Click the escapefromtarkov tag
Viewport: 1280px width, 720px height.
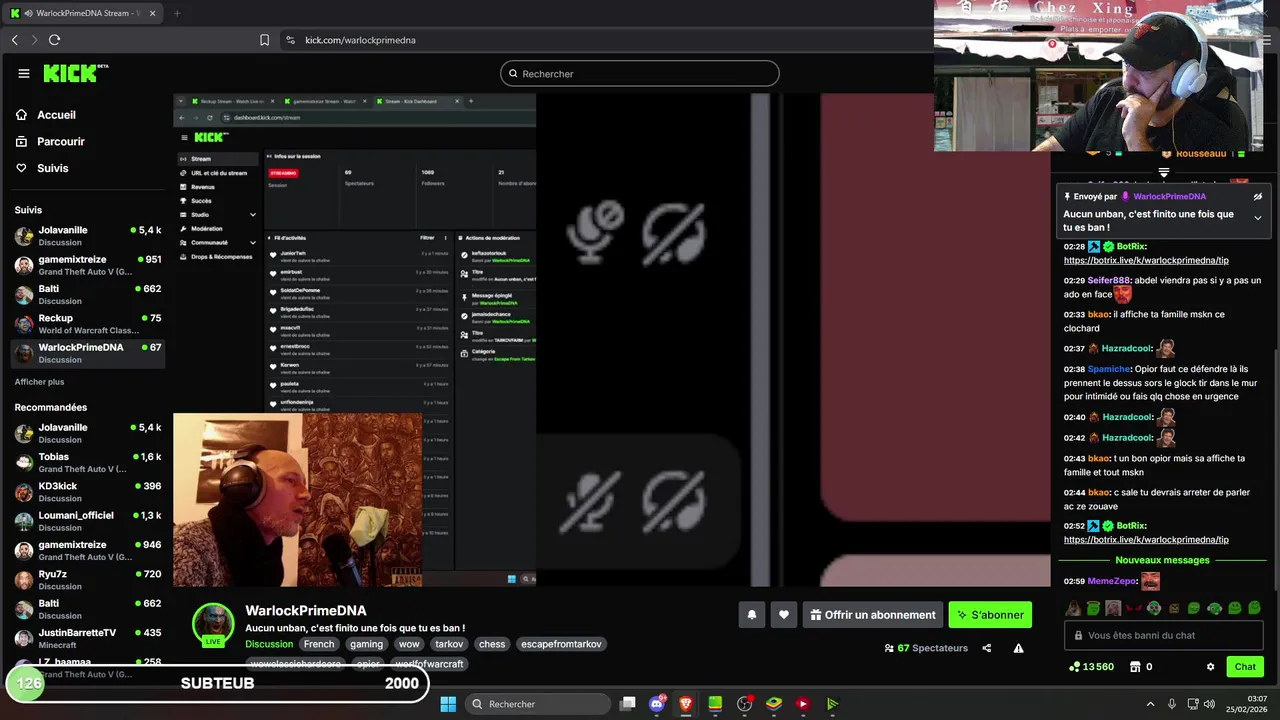coord(561,645)
